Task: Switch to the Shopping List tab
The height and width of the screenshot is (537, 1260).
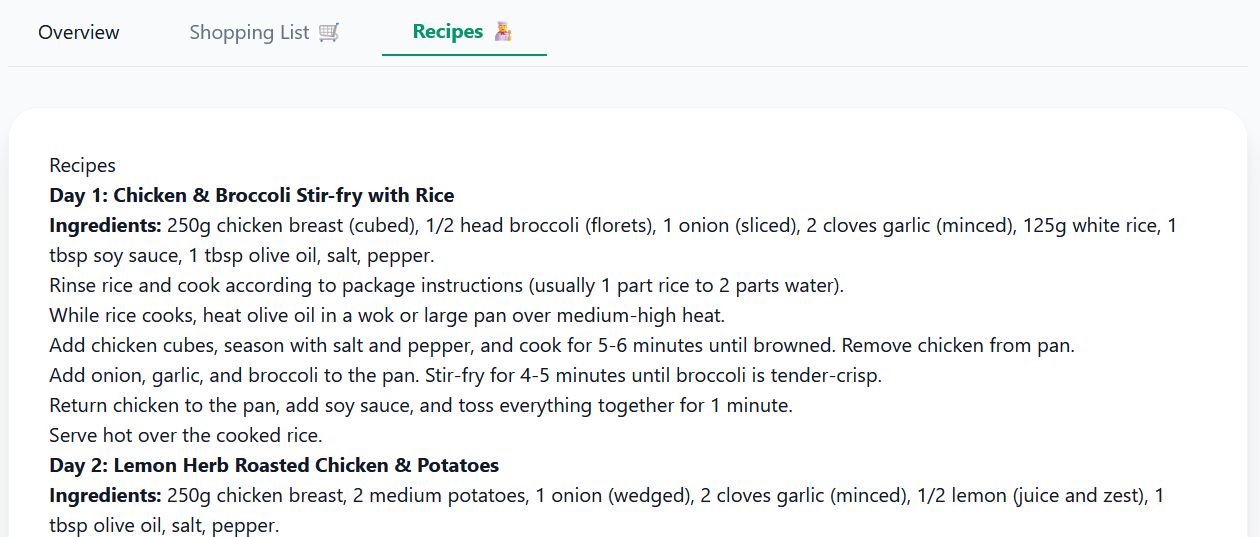Action: click(249, 32)
